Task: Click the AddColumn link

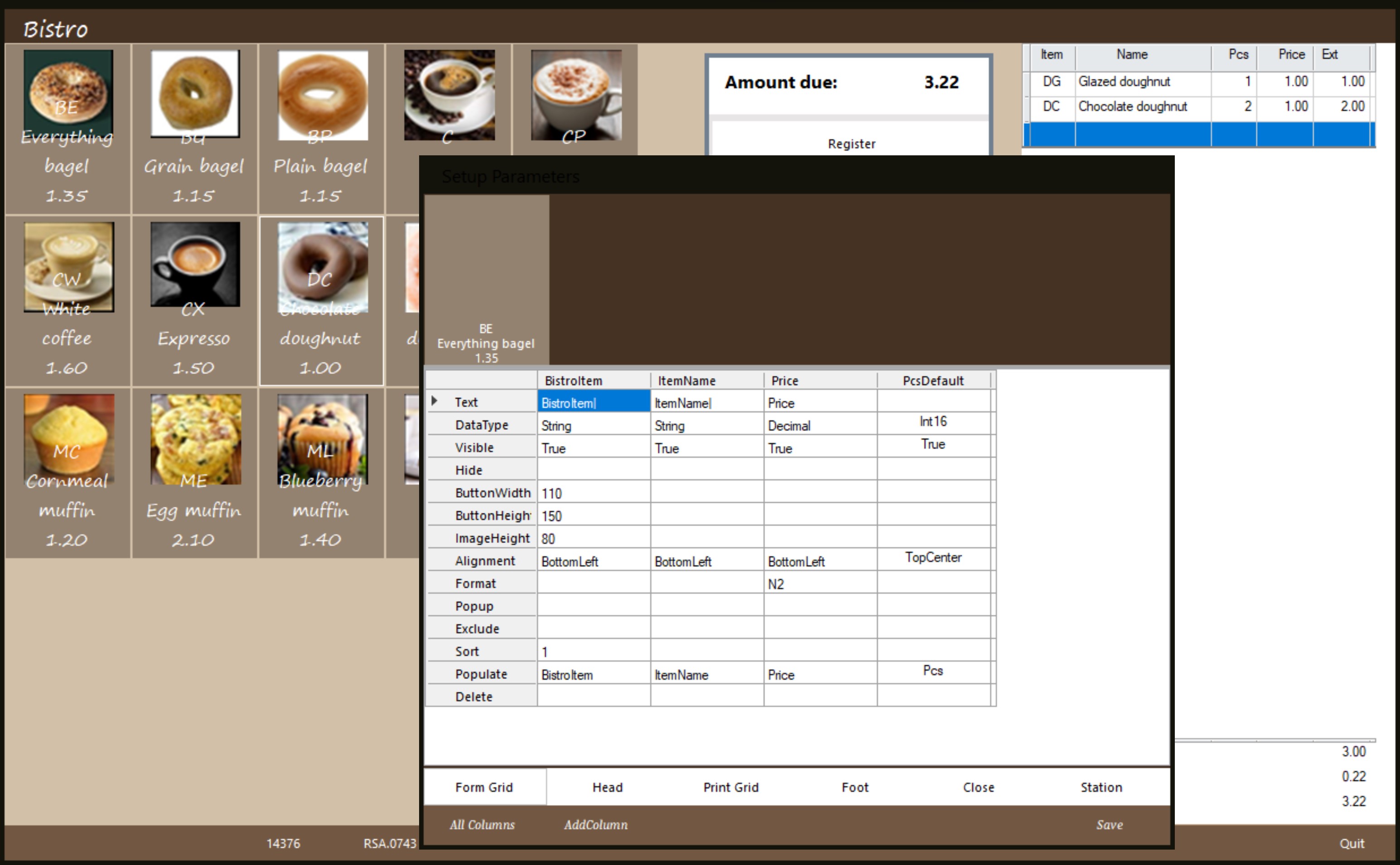Action: point(595,824)
